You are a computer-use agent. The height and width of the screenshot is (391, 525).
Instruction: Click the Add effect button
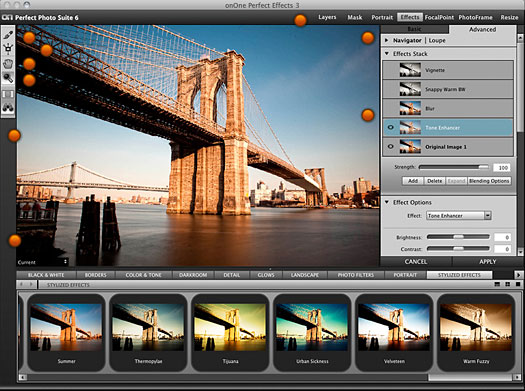coord(412,181)
